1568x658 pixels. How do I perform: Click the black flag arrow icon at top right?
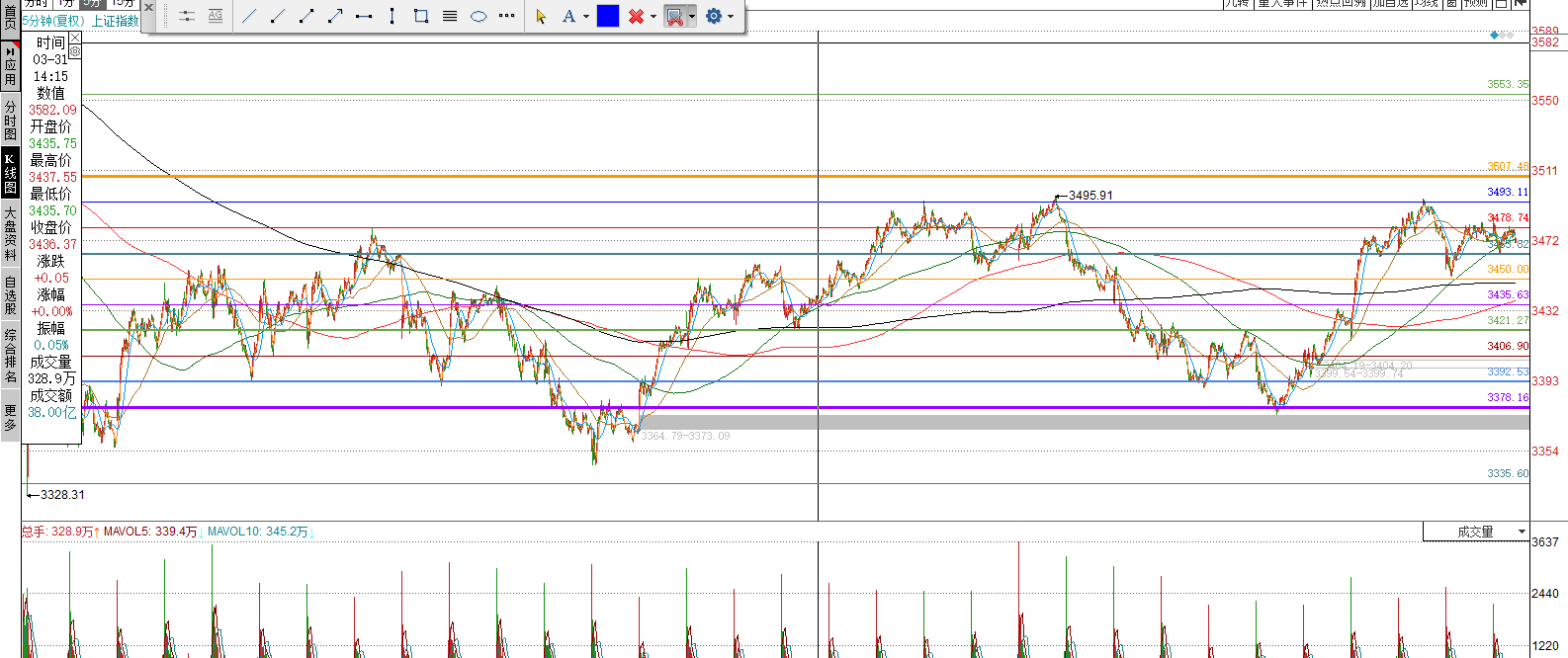click(x=1521, y=4)
